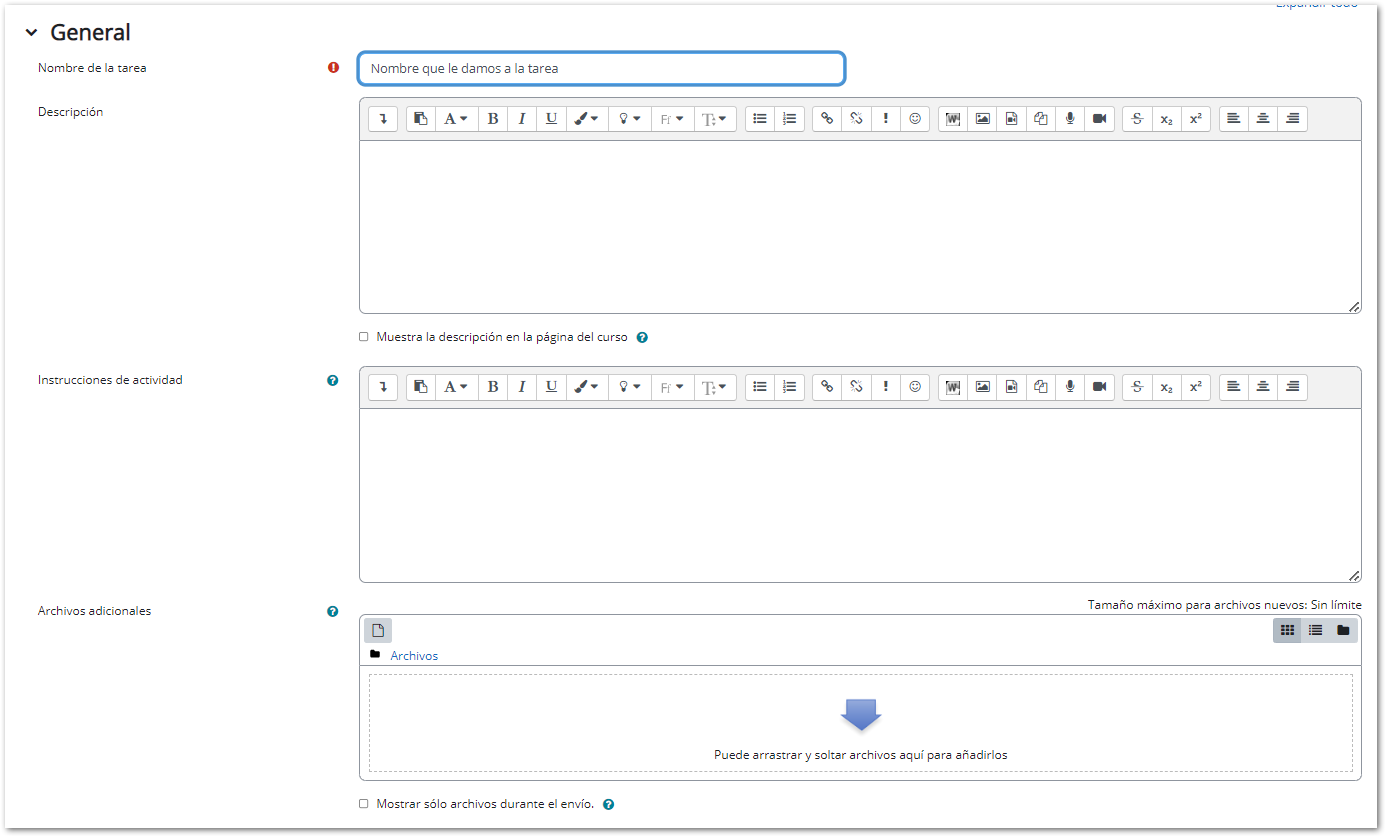Viewport: 1386px width, 837px height.
Task: Underline text in the Descripción editor
Action: 551,119
